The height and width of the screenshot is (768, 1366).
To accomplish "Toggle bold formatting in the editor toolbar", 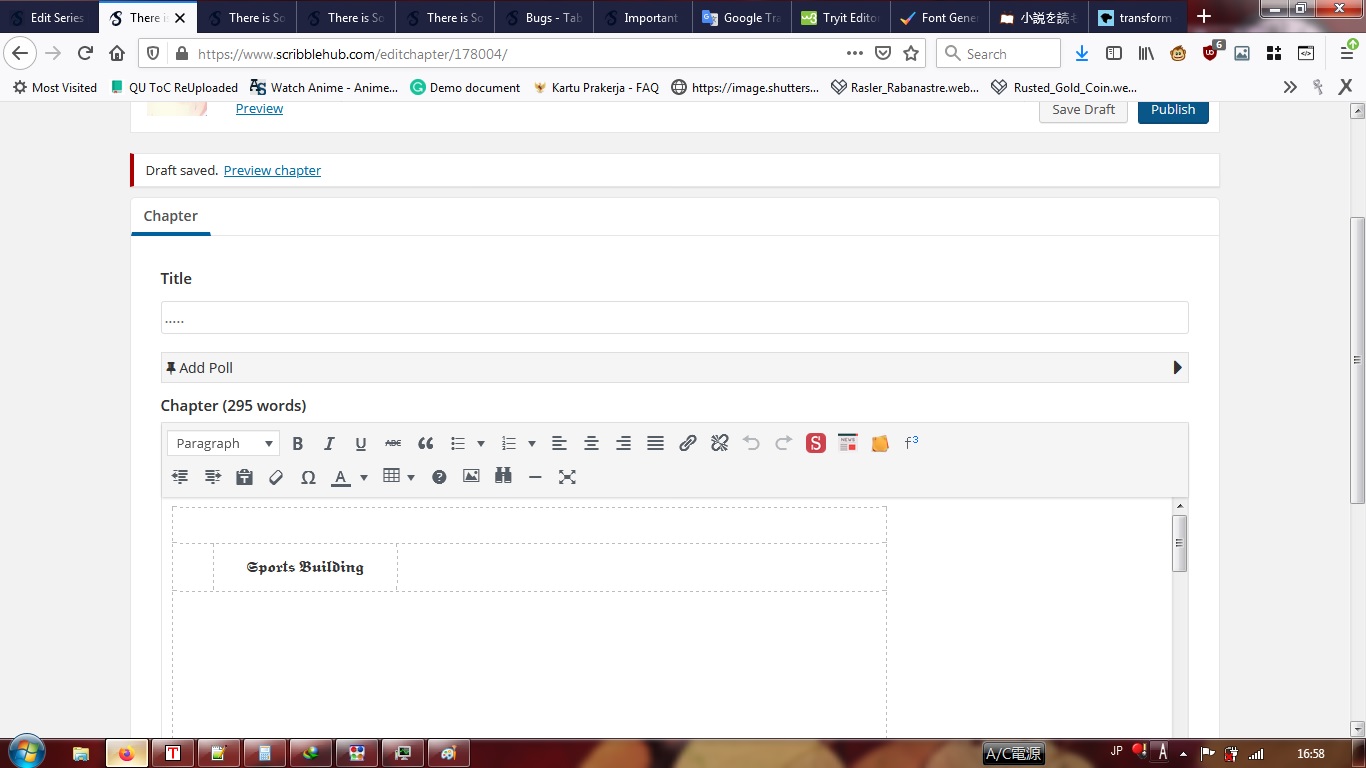I will [x=297, y=443].
